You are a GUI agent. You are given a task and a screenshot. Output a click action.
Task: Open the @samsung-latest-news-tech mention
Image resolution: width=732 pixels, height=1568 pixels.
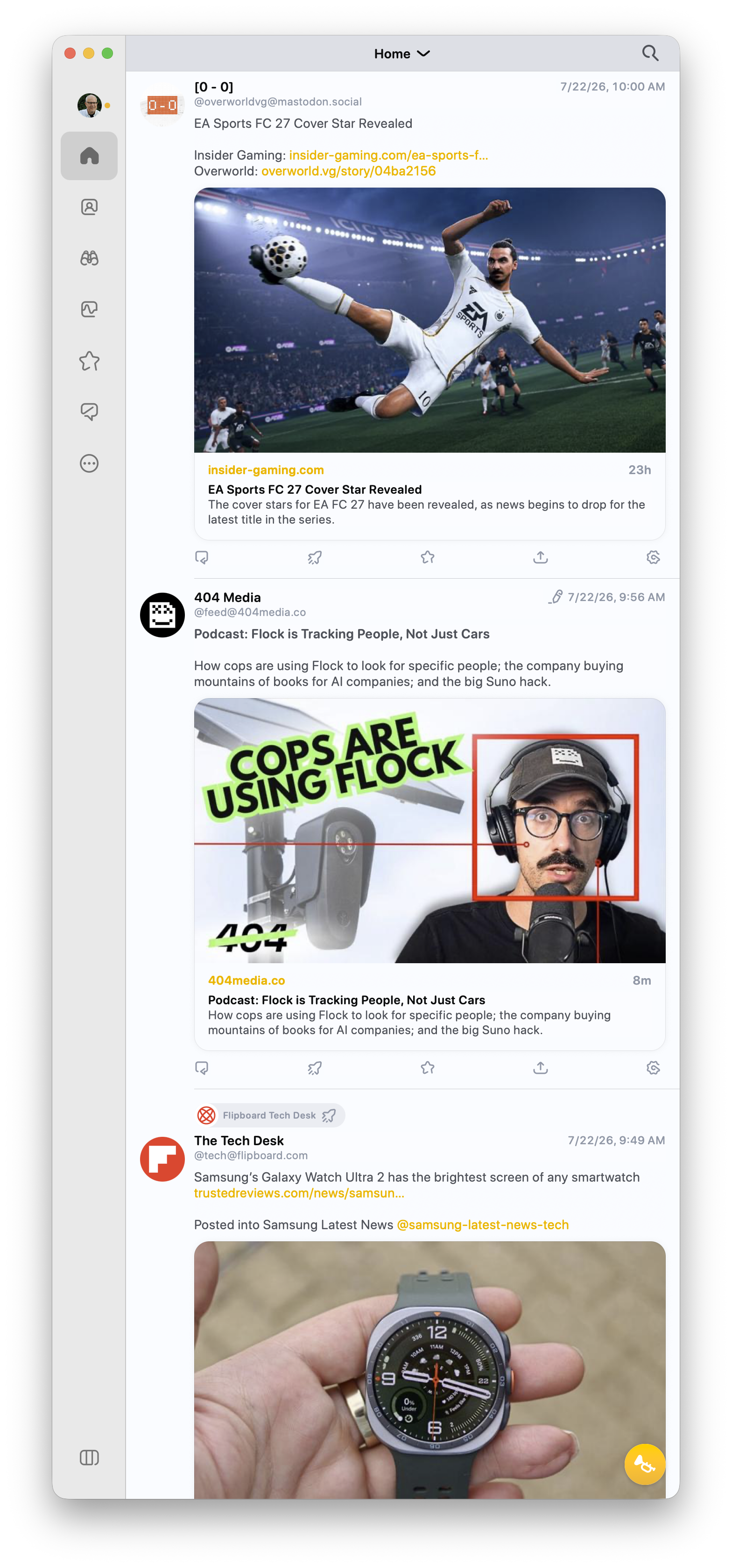tap(482, 1225)
